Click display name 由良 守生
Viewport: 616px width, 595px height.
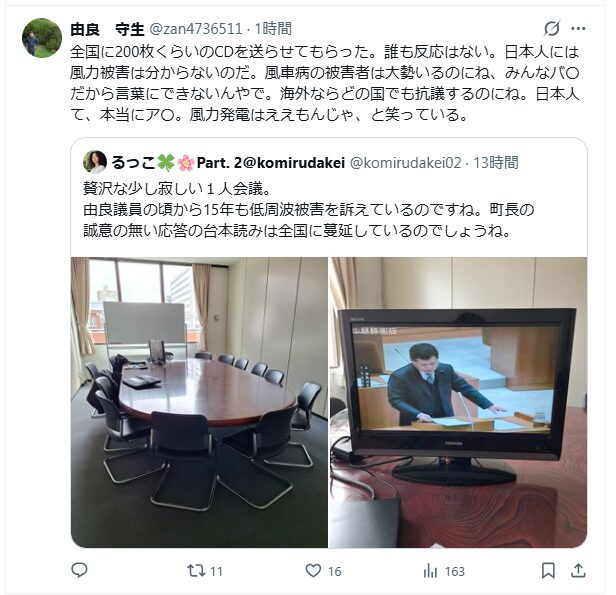click(107, 29)
